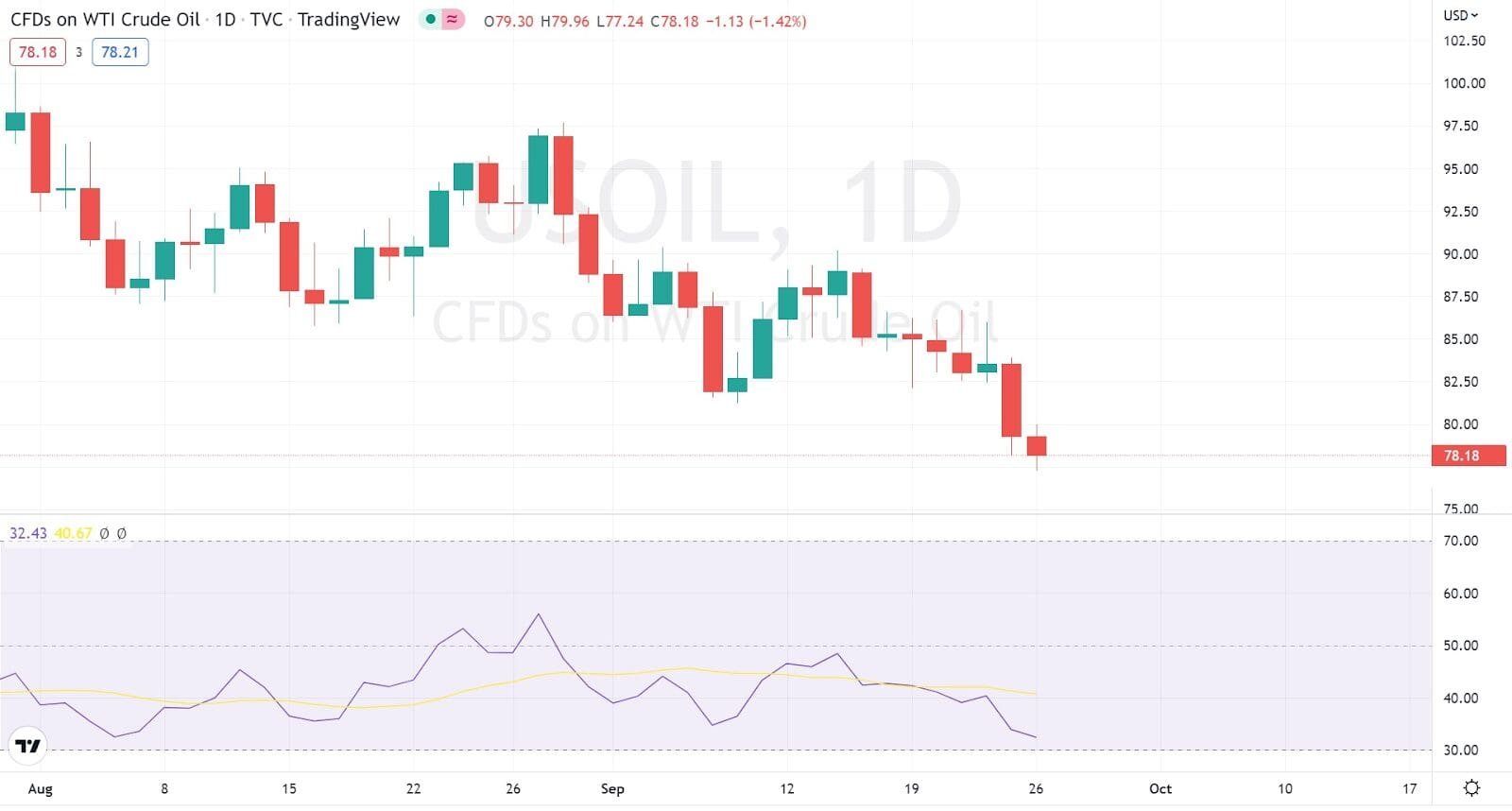Click the purple RSI value 32.43
This screenshot has width=1512, height=811.
27,533
